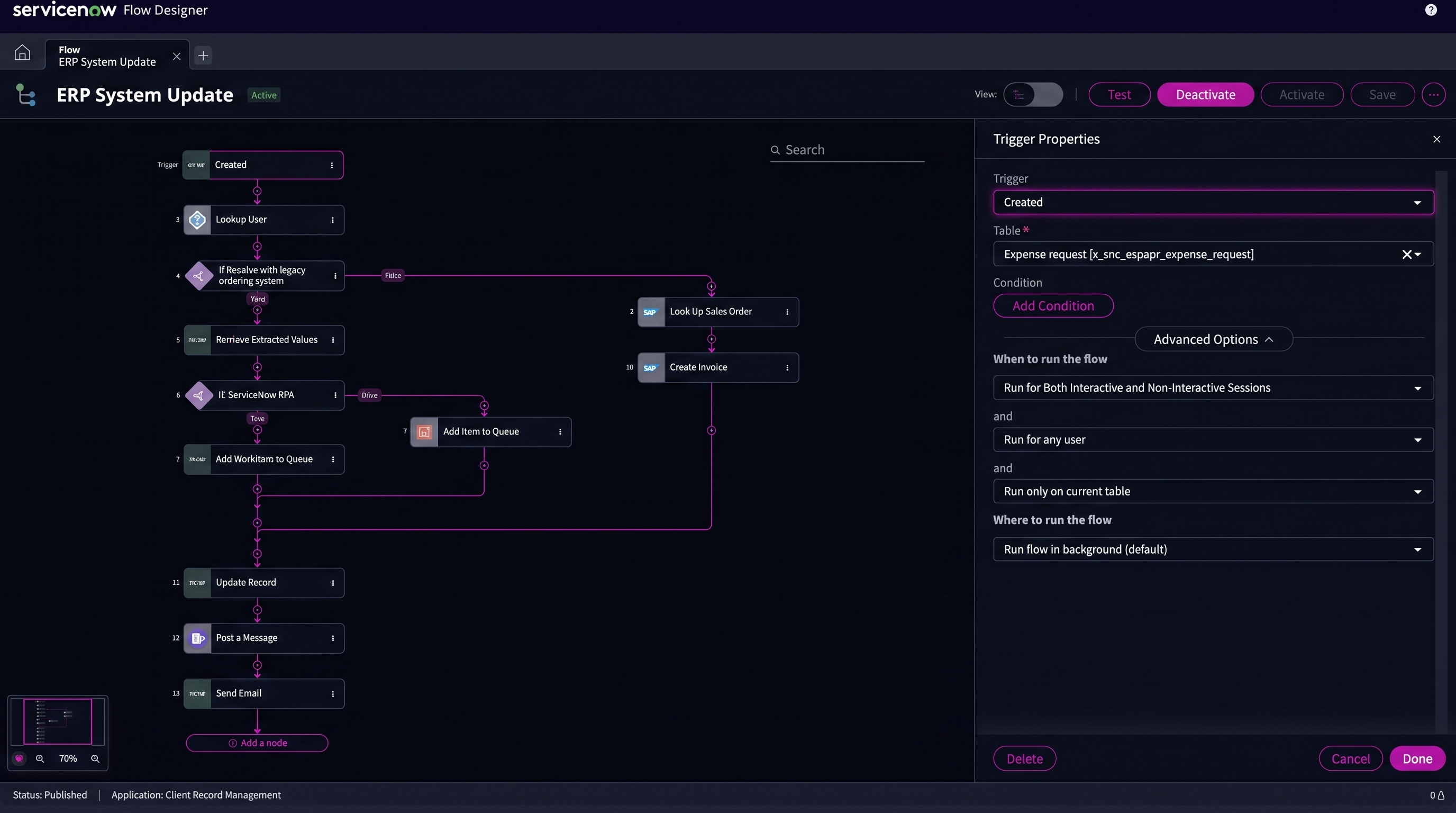Open the Add Item to Queue options menu
The image size is (1456, 813).
[x=560, y=432]
